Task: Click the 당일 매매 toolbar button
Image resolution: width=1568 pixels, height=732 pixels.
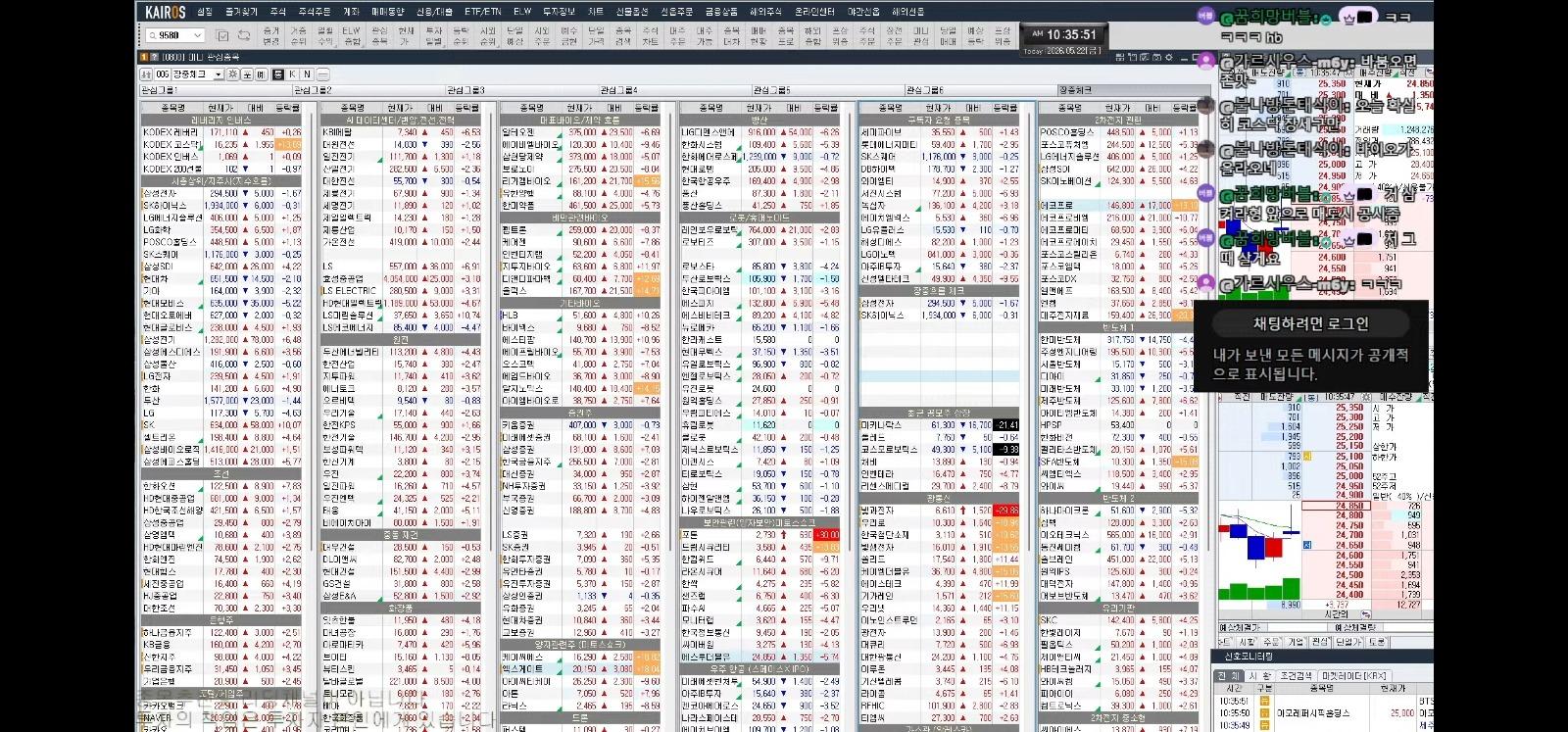Action: pyautogui.click(x=948, y=36)
